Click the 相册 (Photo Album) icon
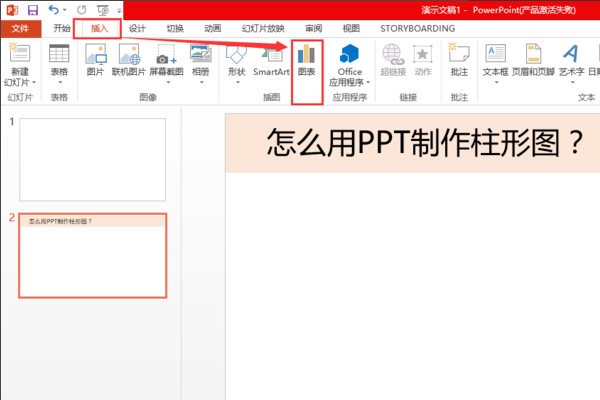Screen dimensions: 600x400 pos(201,53)
